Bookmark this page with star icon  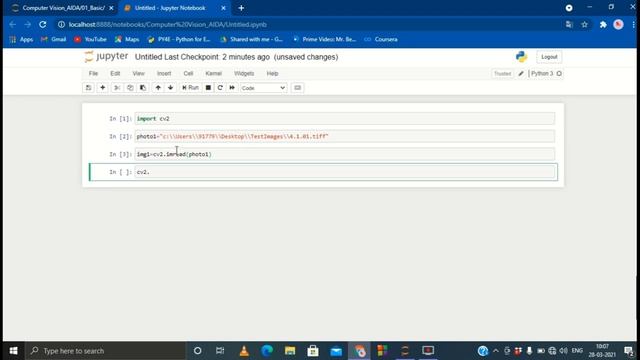pyautogui.click(x=584, y=24)
